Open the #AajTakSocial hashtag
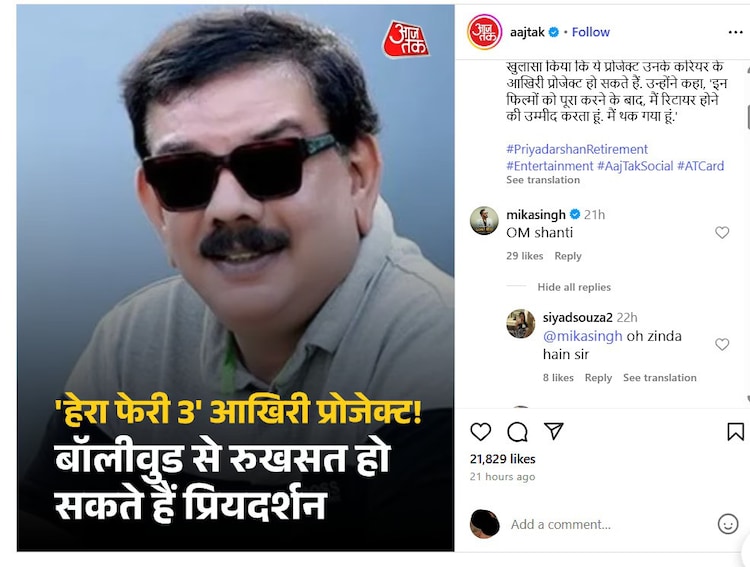 635,166
